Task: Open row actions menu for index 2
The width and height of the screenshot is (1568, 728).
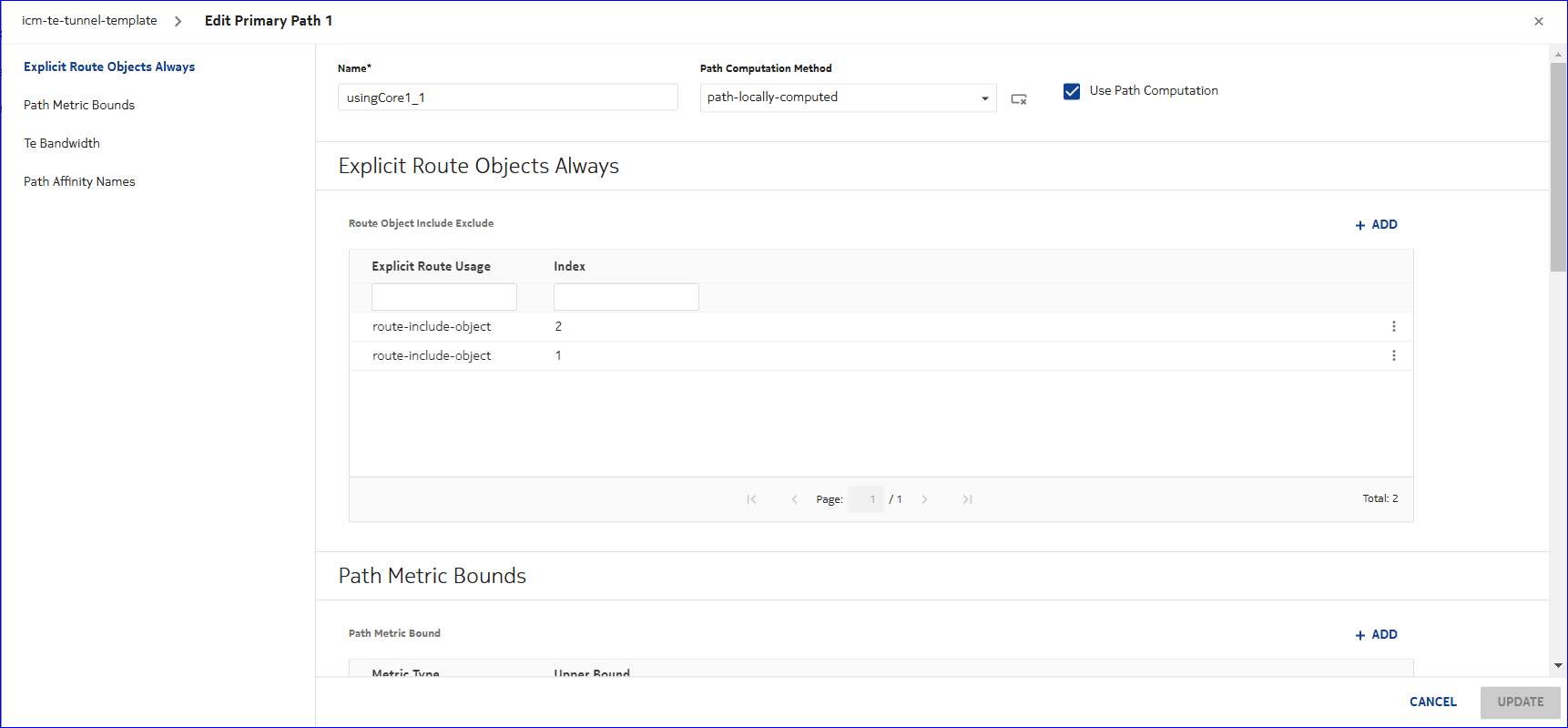Action: pos(1393,326)
